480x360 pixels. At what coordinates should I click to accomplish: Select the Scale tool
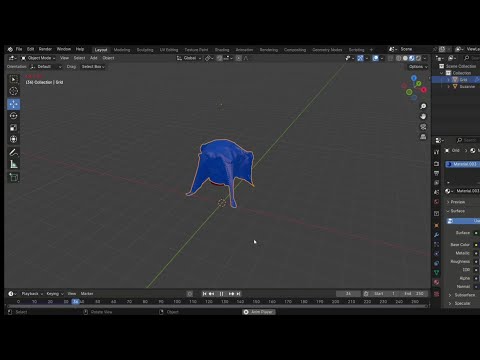(14, 128)
